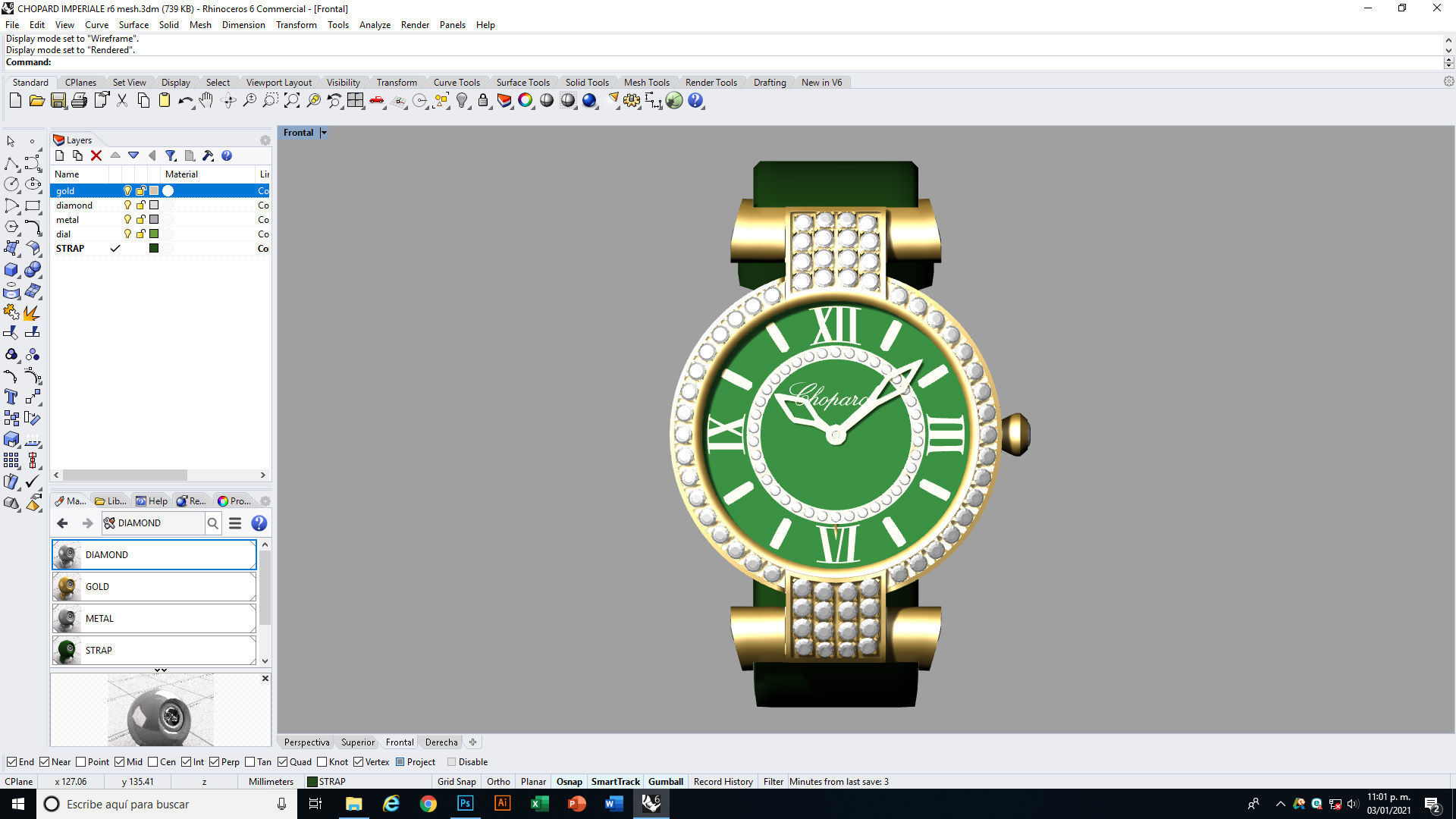Image resolution: width=1456 pixels, height=819 pixels.
Task: Print the viewport using the printer icon
Action: click(79, 100)
